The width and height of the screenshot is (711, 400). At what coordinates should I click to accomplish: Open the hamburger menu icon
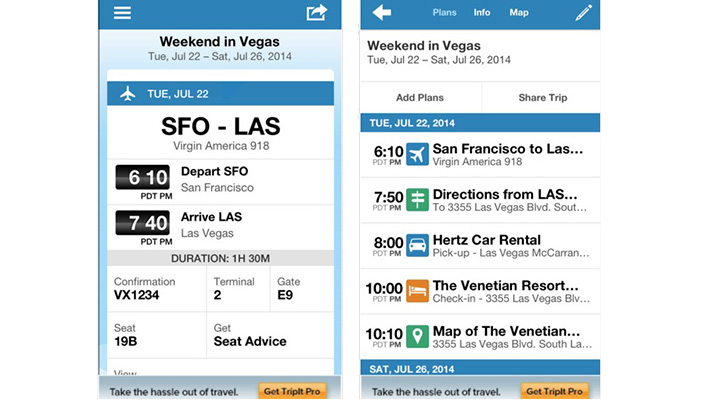click(122, 13)
